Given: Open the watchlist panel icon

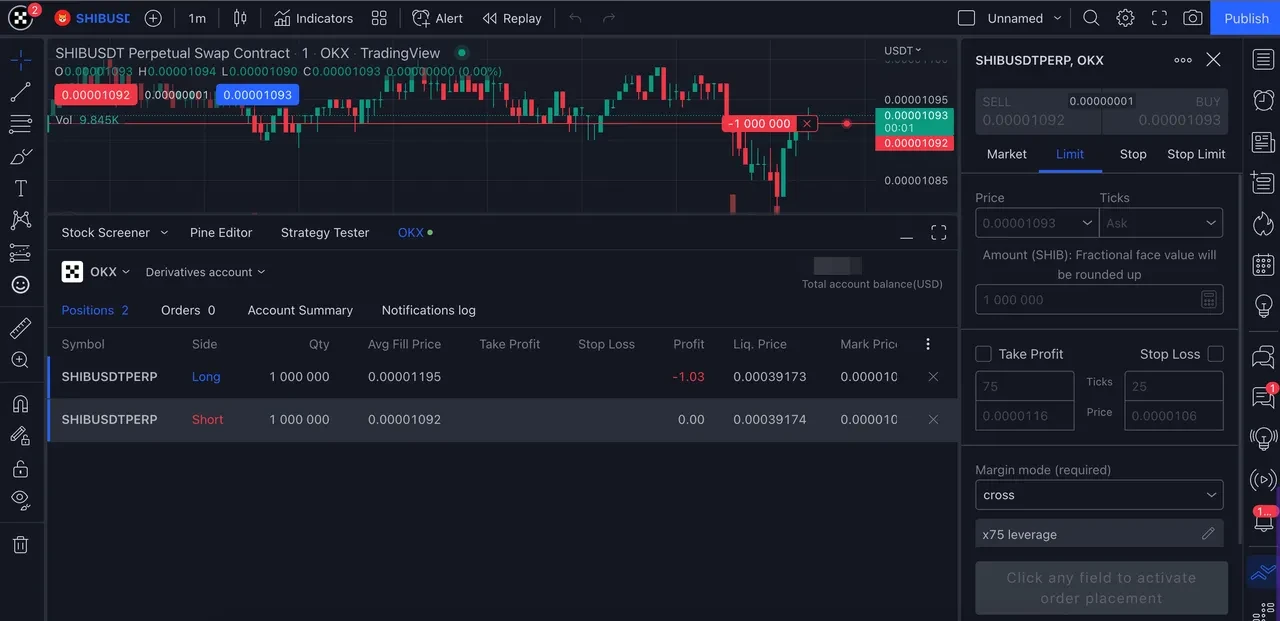Looking at the screenshot, I should point(1263,60).
